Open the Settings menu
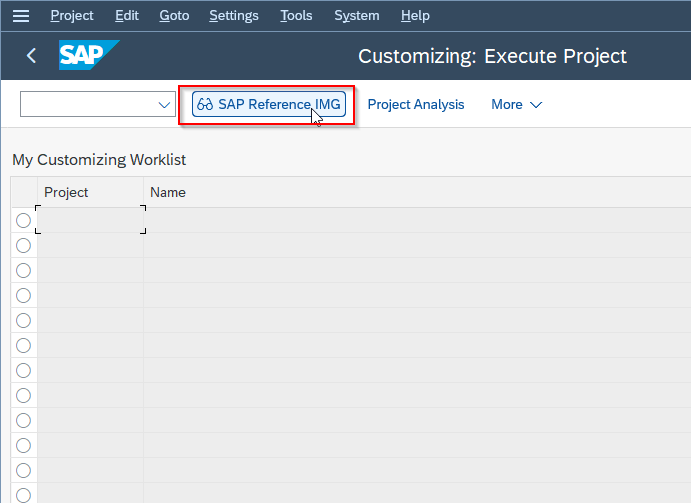The height and width of the screenshot is (503, 691). tap(234, 16)
